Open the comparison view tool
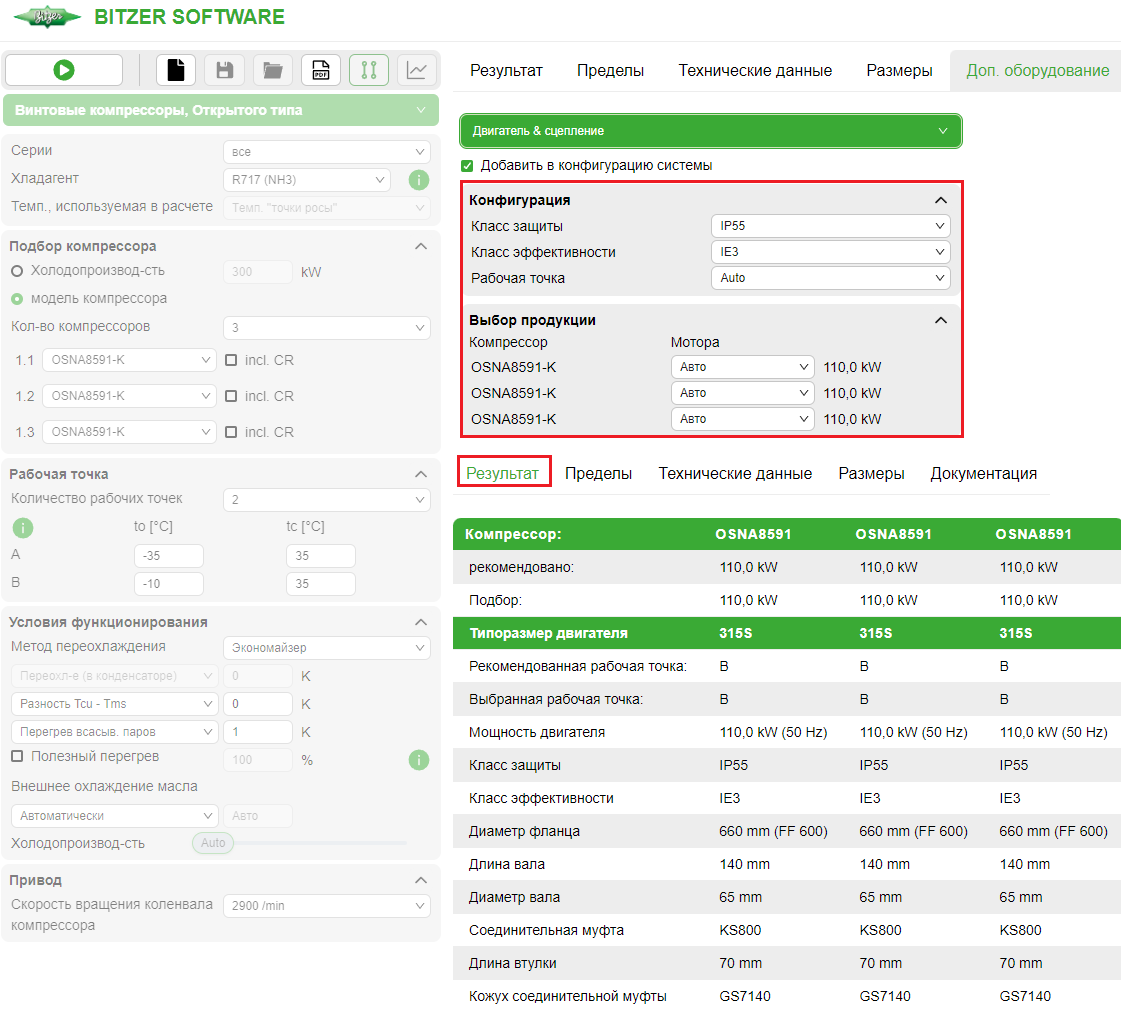The width and height of the screenshot is (1121, 1011). click(368, 70)
